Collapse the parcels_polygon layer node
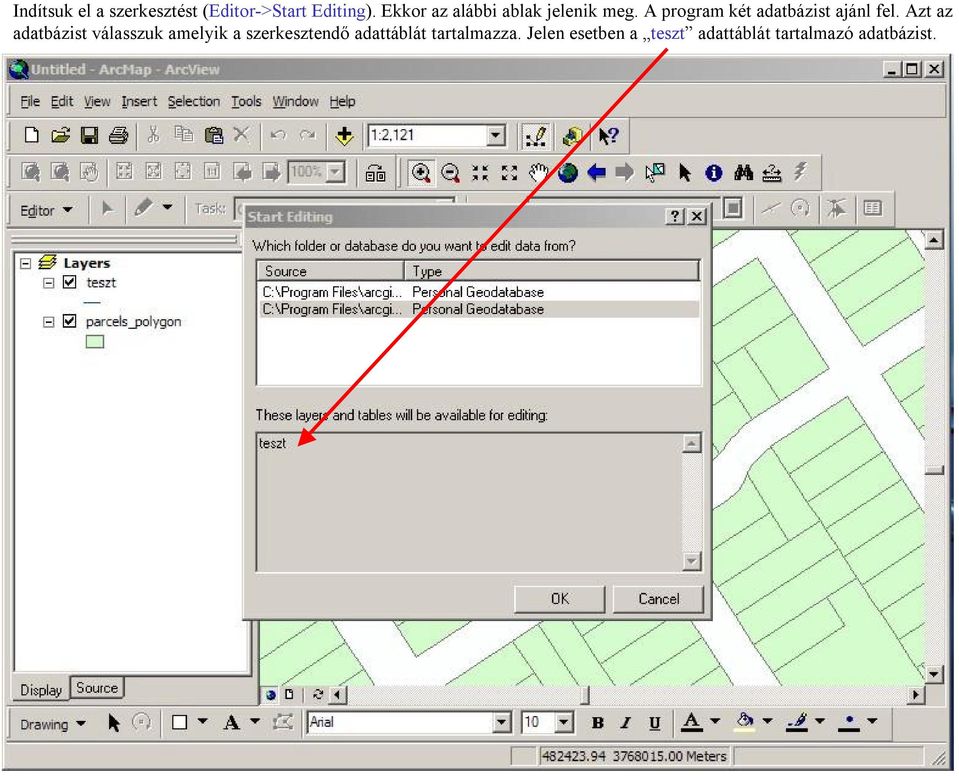The width and height of the screenshot is (959, 776). tap(48, 322)
